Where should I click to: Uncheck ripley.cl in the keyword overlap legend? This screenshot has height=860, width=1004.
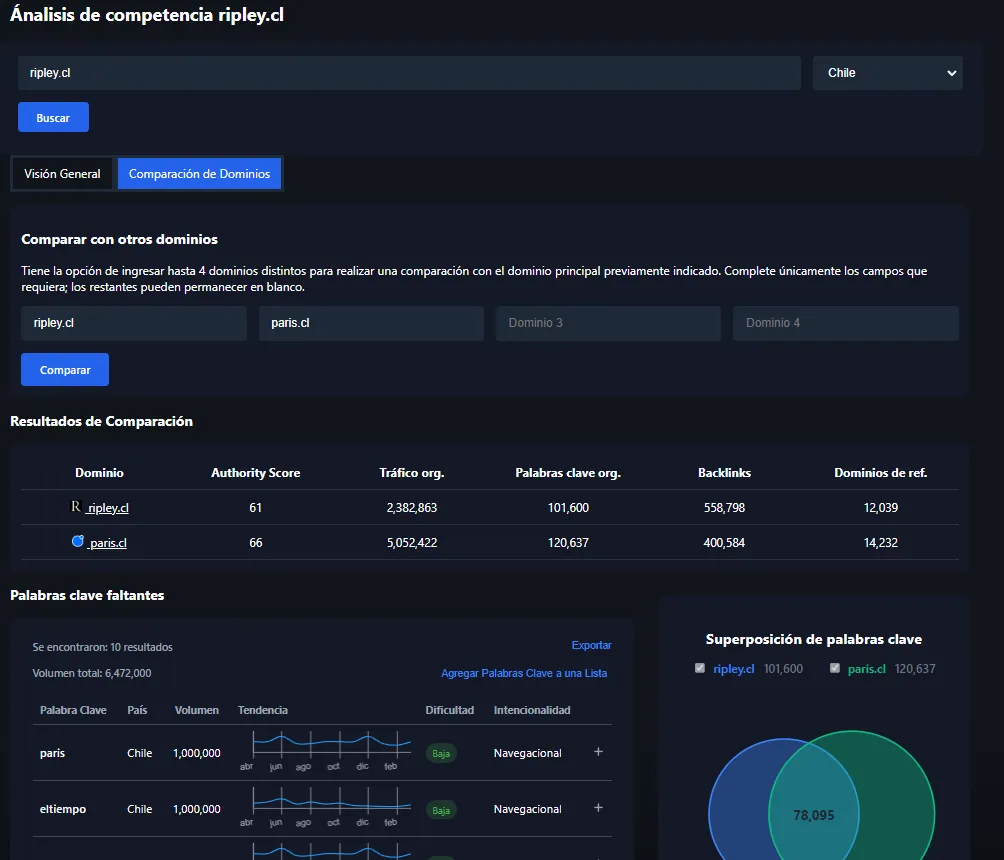[700, 668]
